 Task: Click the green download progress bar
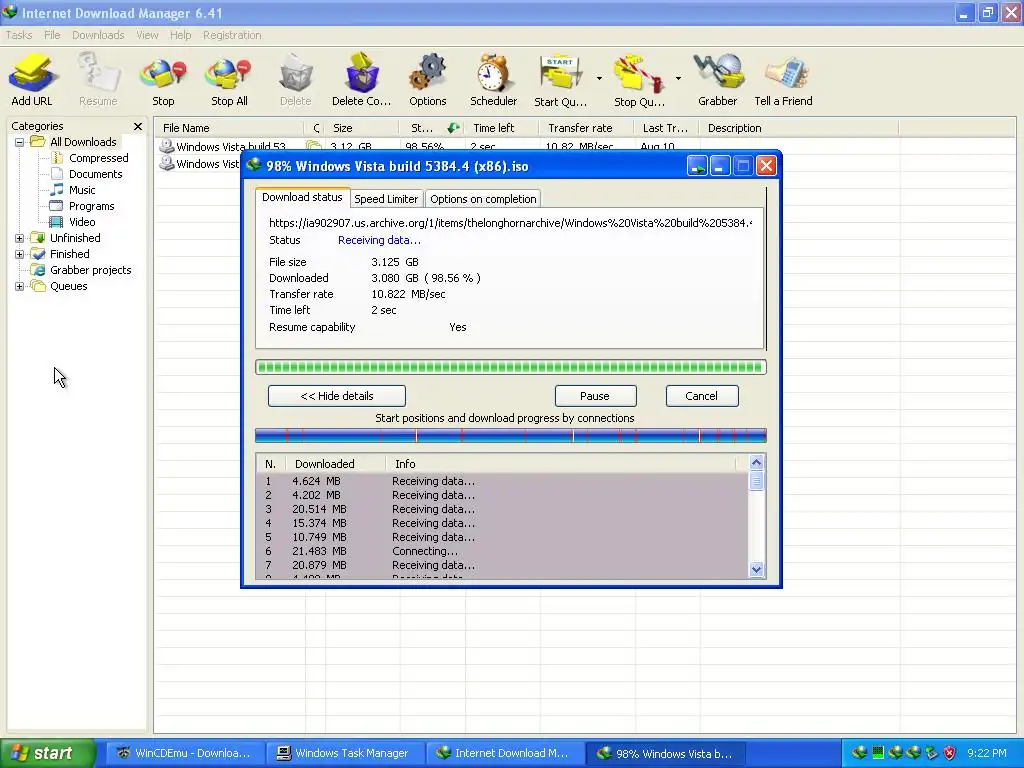point(511,367)
